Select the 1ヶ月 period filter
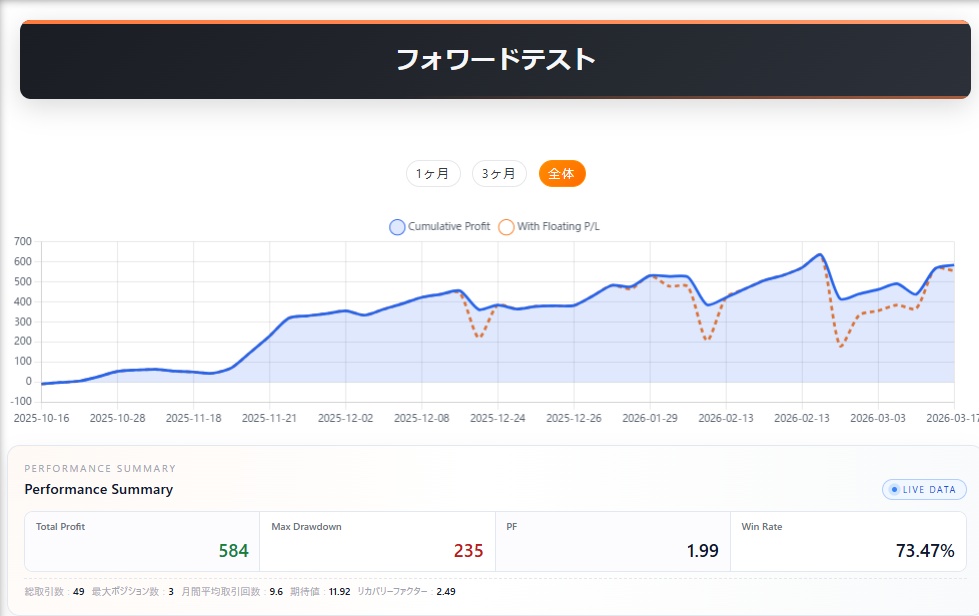Screen dimensions: 979x616 [433, 174]
